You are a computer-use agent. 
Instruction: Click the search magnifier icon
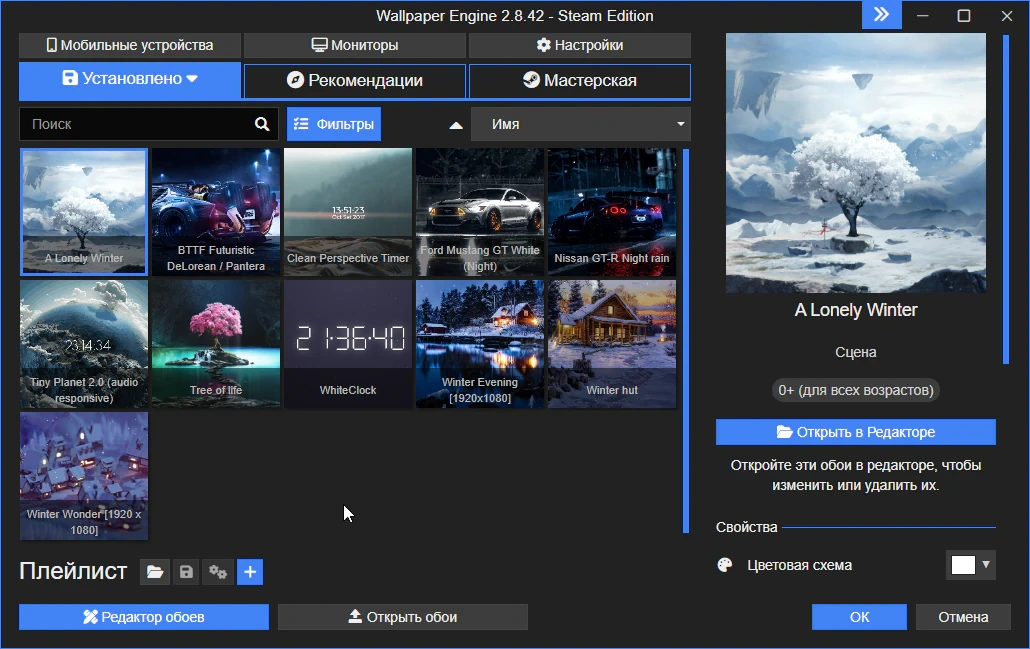click(x=261, y=124)
